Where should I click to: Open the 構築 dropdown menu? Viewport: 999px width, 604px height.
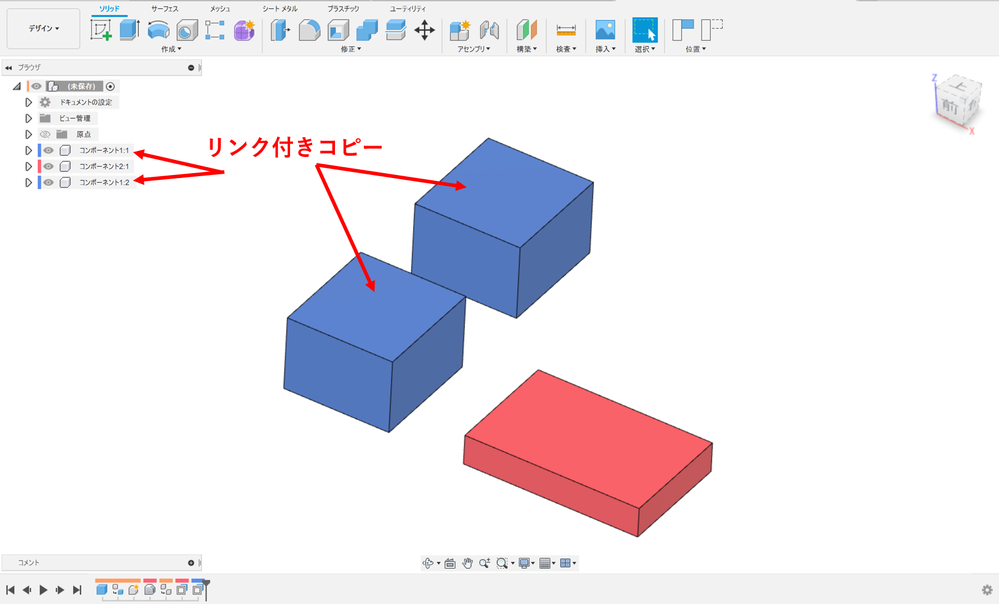[526, 49]
